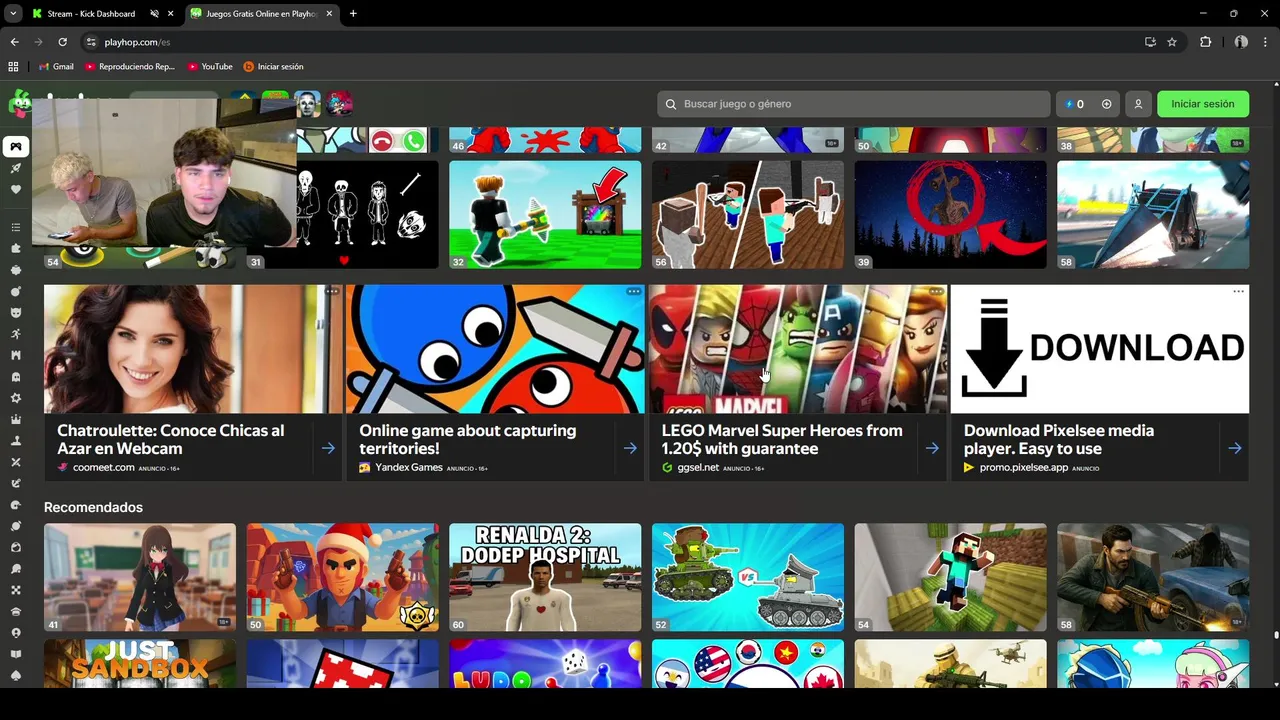Screen dimensions: 1280x720
Task: Open Chatroulette: Conoce Chicas al Azar link
Action: pos(171,440)
